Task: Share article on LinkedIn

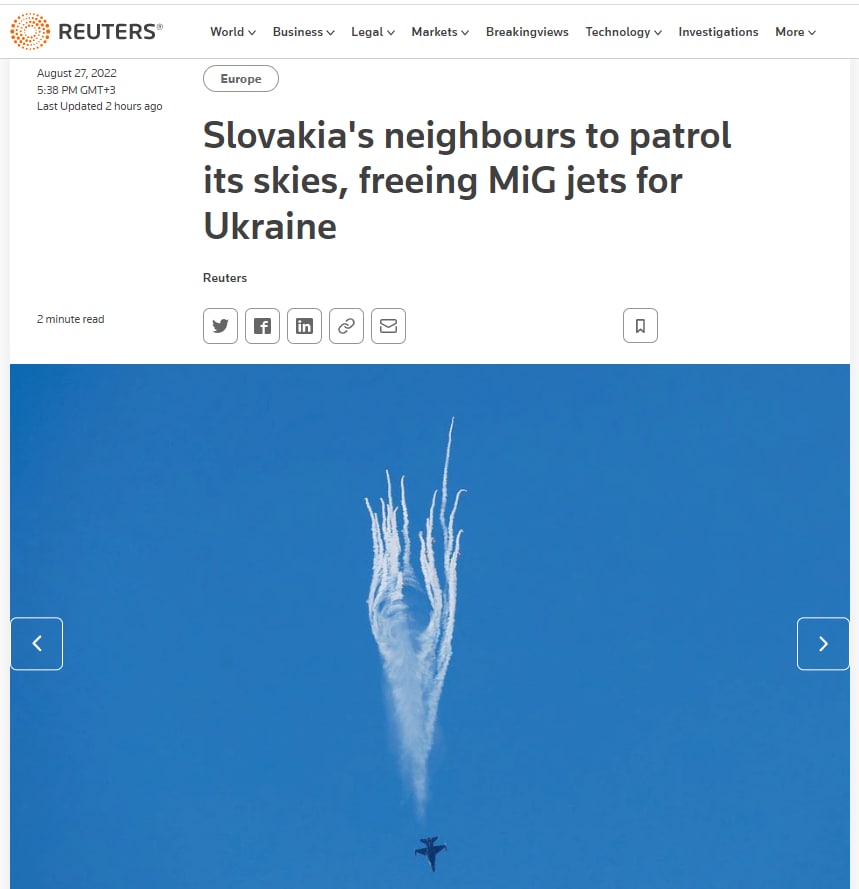Action: click(304, 326)
